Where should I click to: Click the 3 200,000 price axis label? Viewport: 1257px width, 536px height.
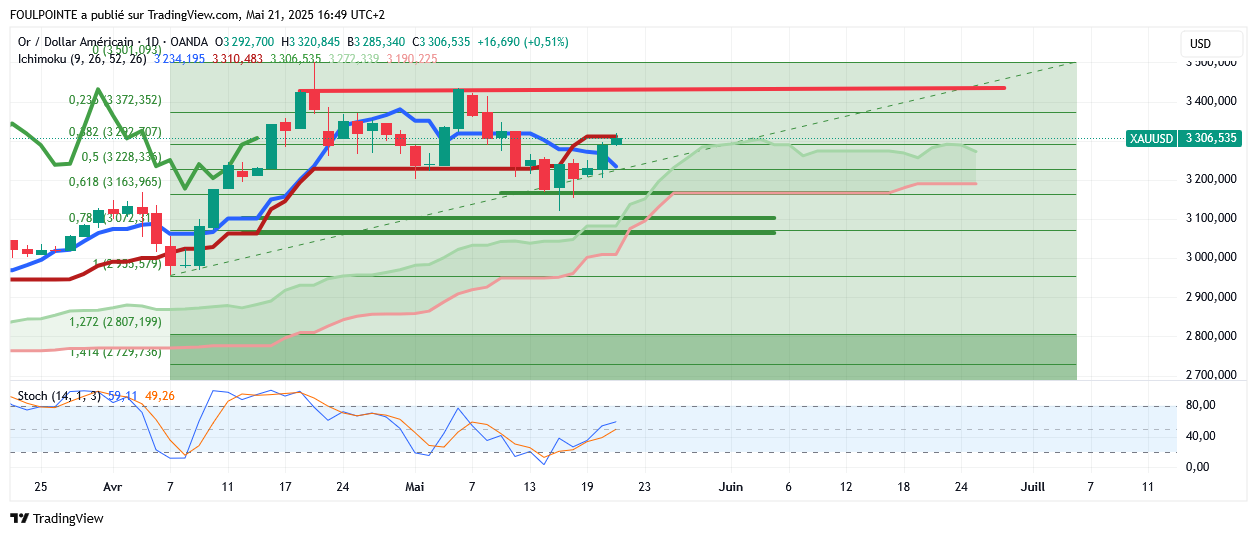[1212, 179]
